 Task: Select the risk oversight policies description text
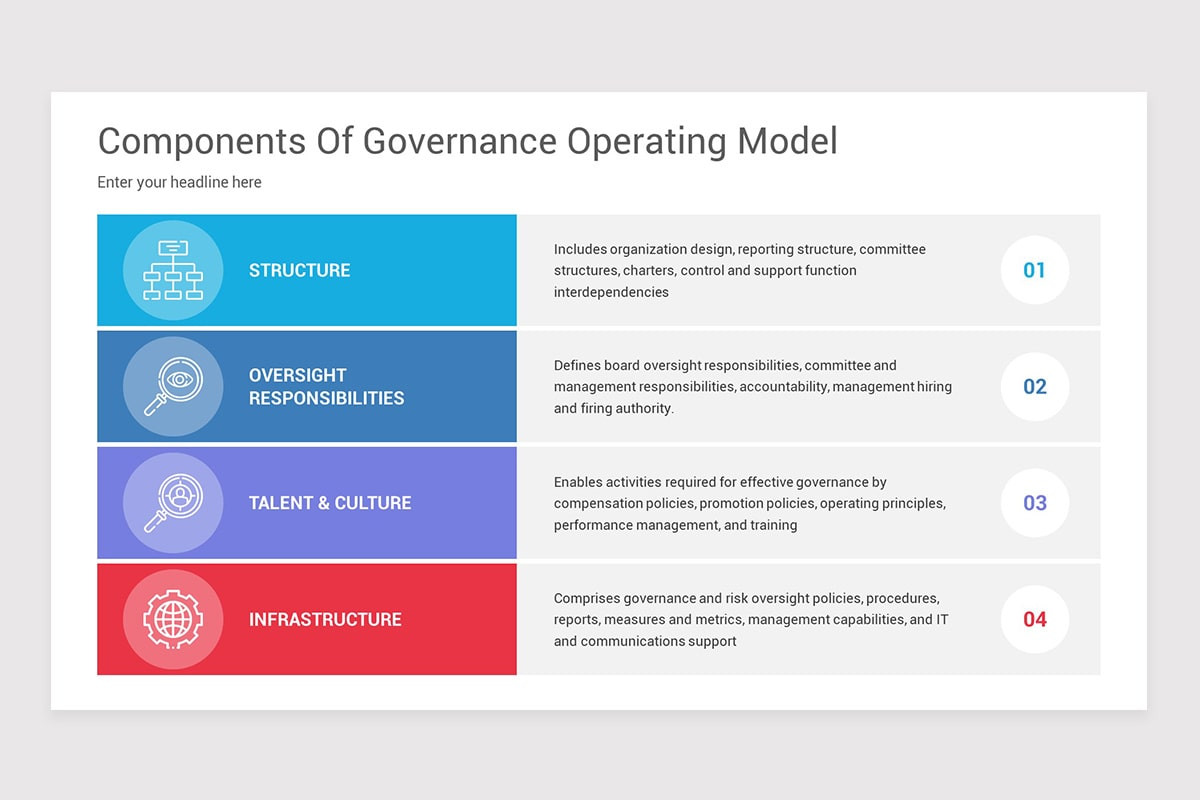750,619
